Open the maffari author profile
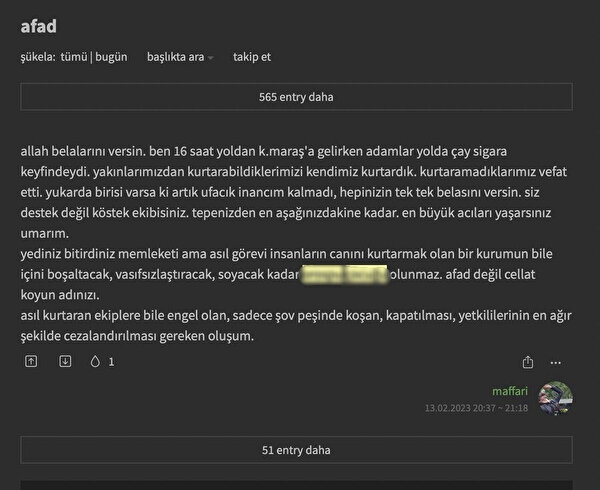 (x=510, y=391)
